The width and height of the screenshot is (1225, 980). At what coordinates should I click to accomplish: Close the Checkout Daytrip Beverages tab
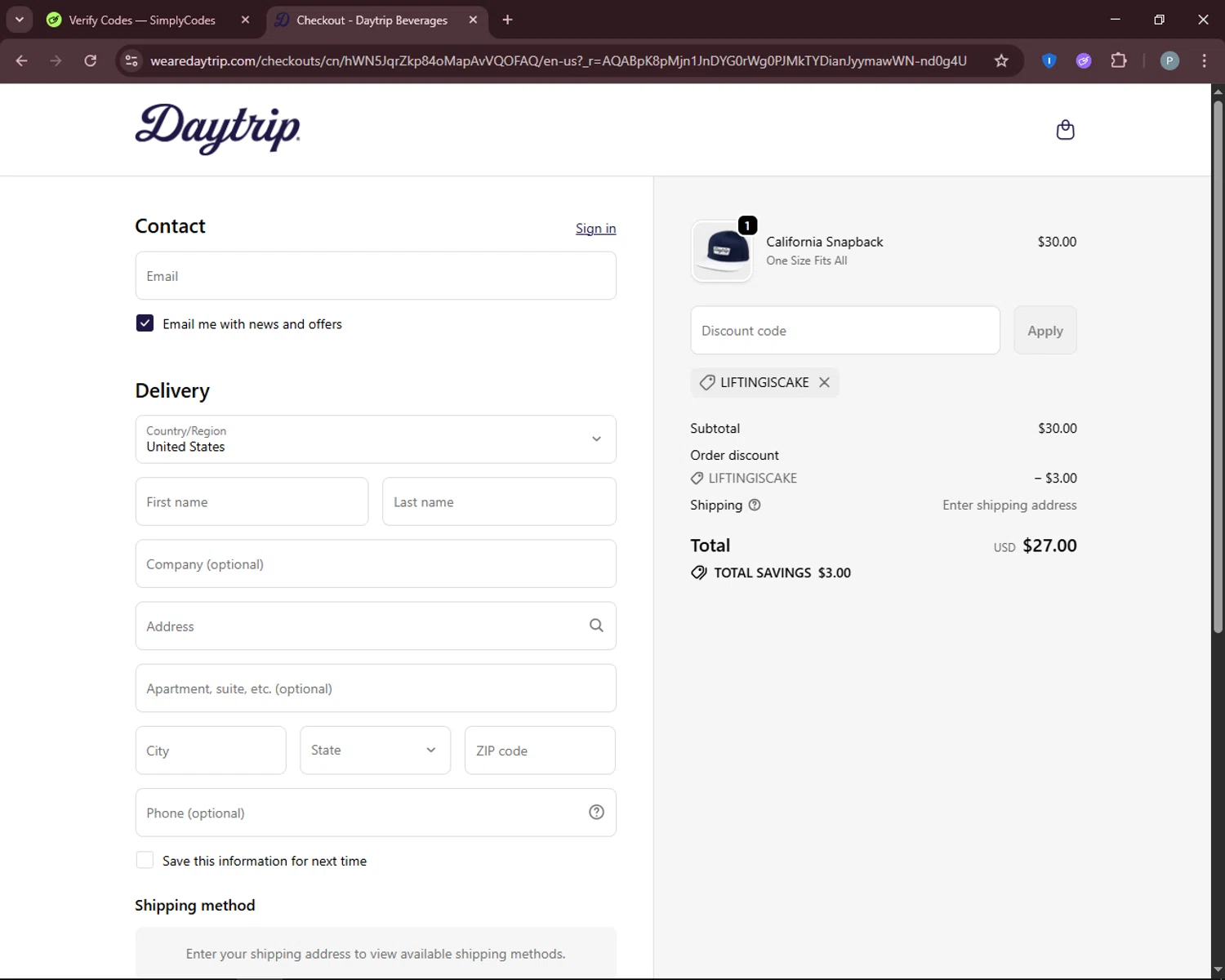point(473,20)
